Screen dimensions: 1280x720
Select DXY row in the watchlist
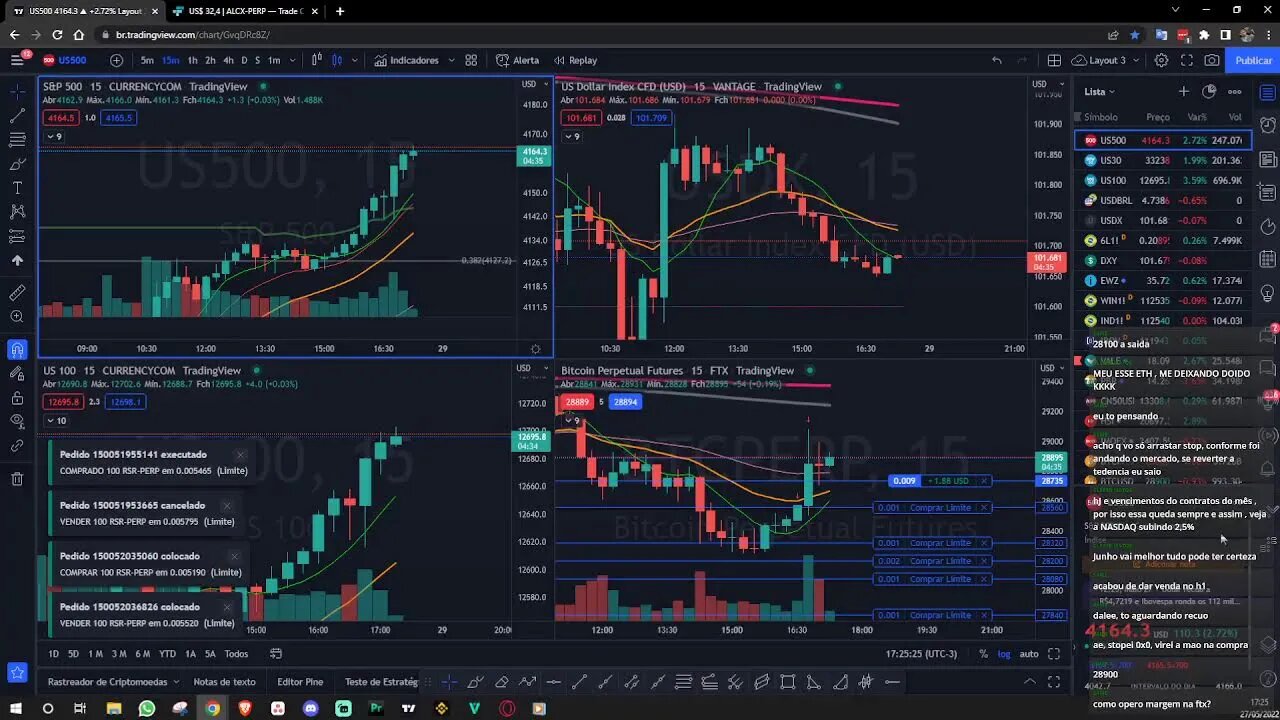tap(1163, 260)
